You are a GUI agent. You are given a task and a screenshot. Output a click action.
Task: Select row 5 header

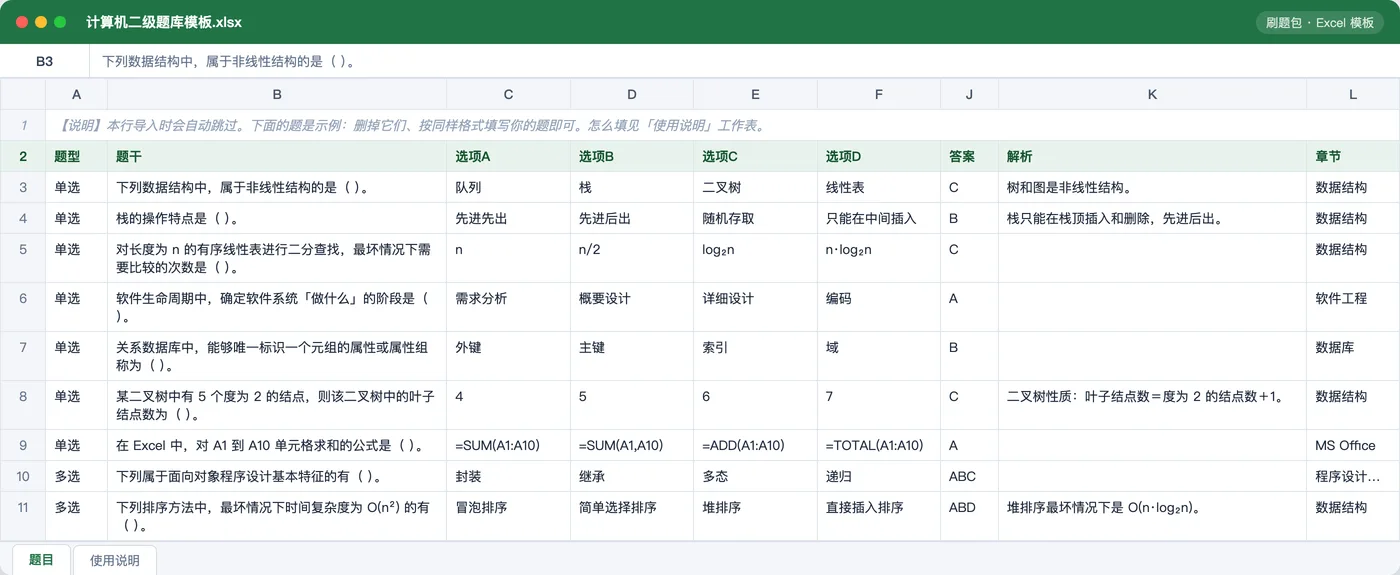(23, 258)
